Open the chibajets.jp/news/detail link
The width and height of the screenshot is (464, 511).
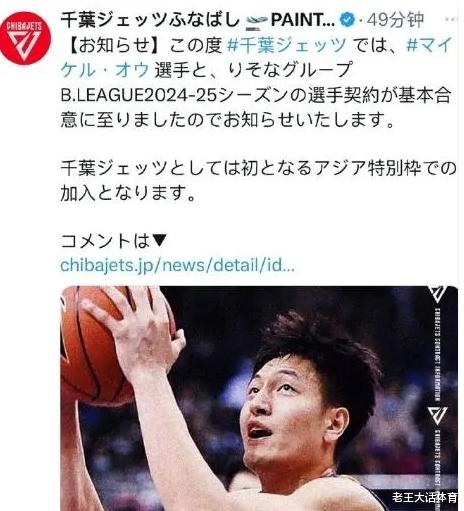pos(177,265)
